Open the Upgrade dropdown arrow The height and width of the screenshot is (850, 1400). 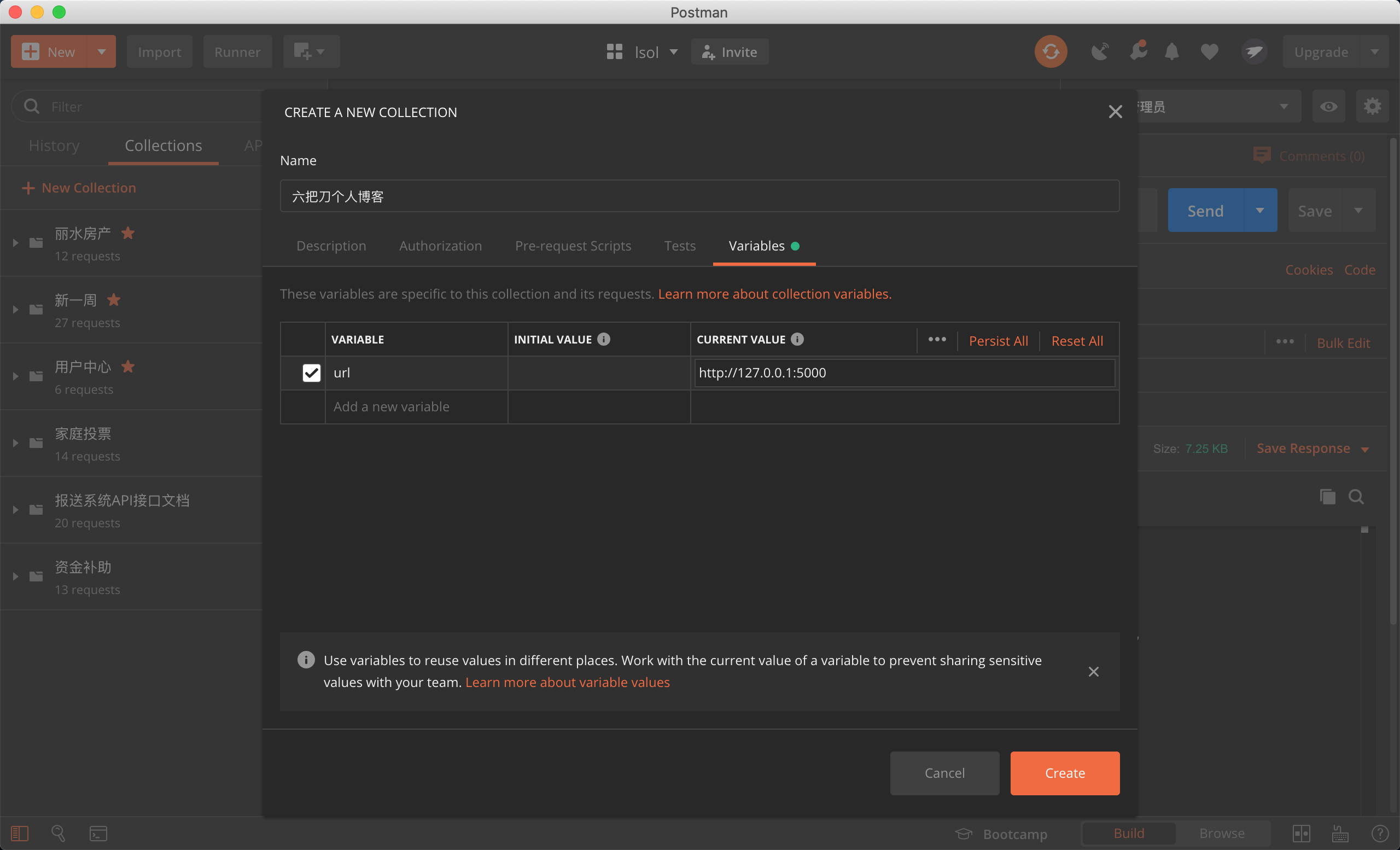tap(1374, 52)
